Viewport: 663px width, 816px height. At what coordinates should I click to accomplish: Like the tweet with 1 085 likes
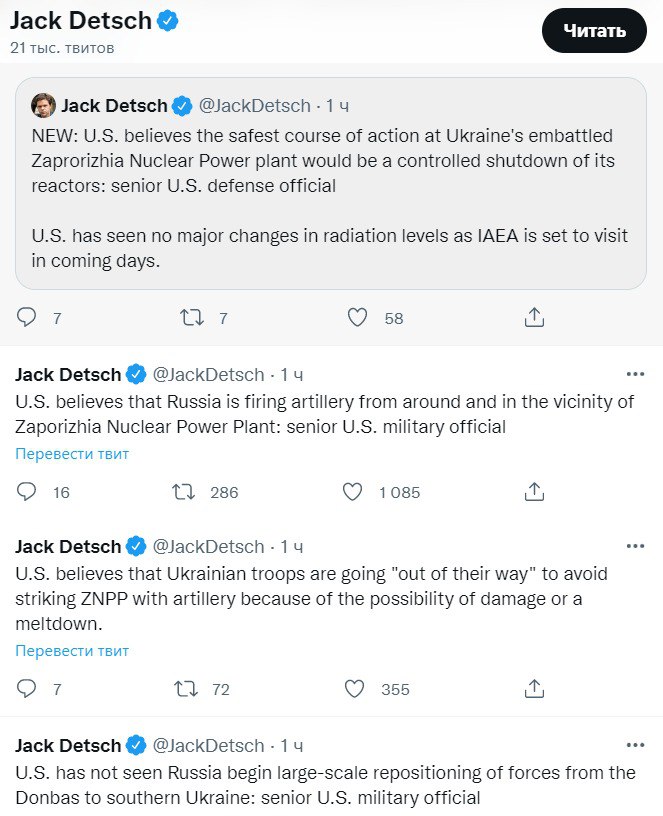[352, 492]
